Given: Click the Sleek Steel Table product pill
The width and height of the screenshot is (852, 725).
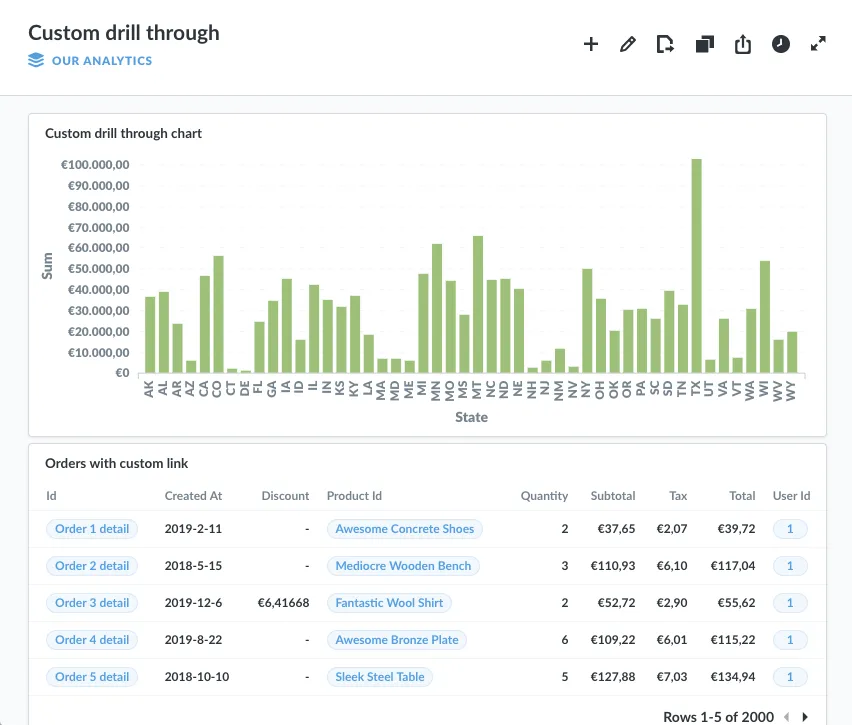Looking at the screenshot, I should tap(380, 677).
